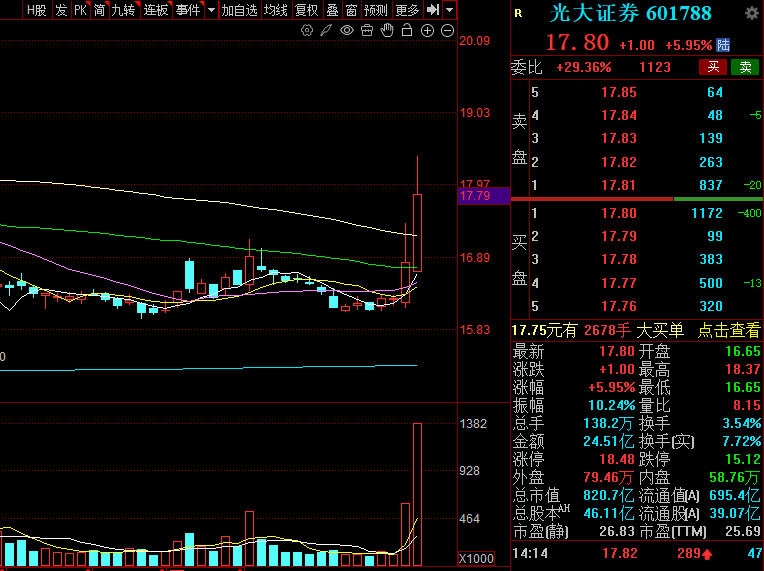Image resolution: width=764 pixels, height=571 pixels.
Task: Click the green 卖 sell button
Action: click(x=745, y=67)
